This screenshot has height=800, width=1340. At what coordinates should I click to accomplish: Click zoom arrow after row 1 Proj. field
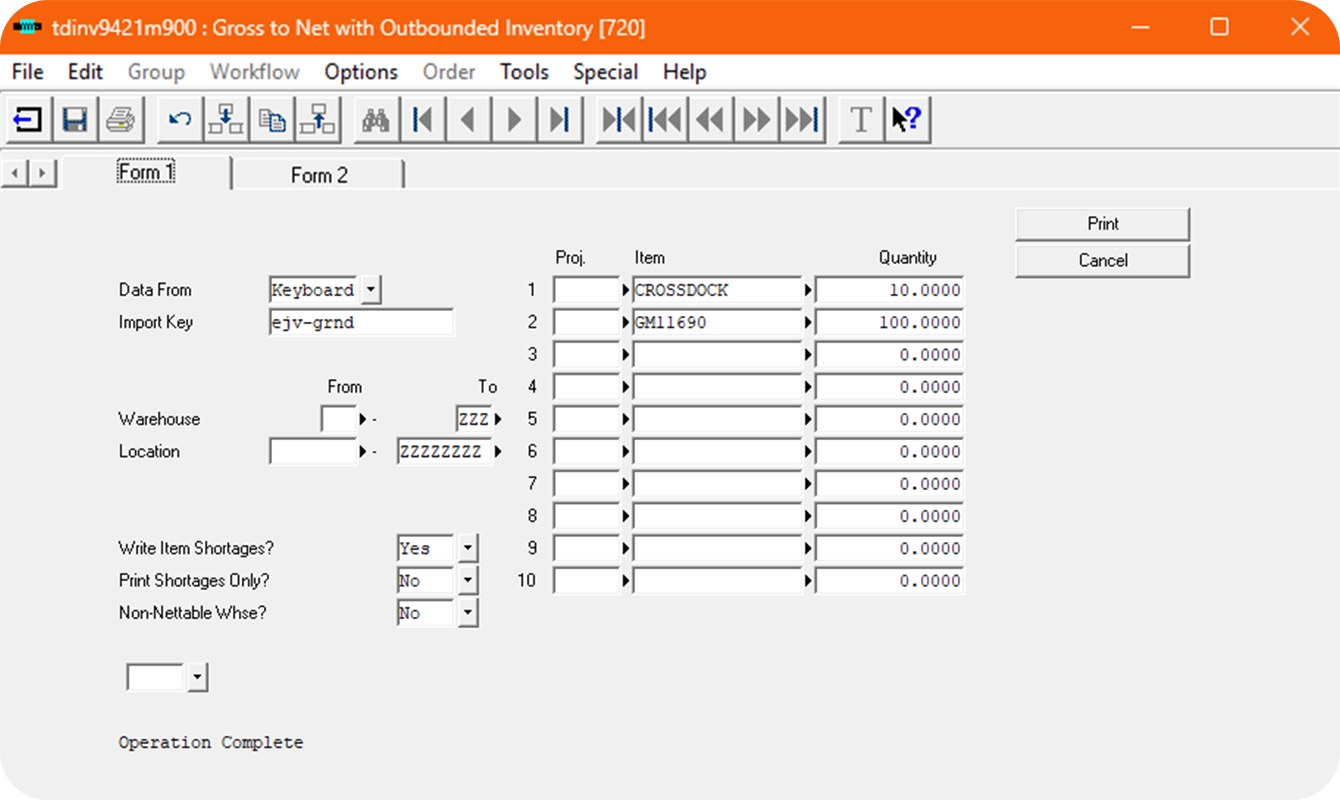pyautogui.click(x=626, y=290)
